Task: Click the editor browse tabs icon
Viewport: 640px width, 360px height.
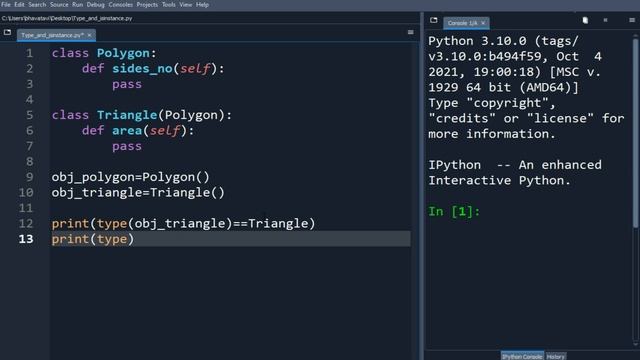Action: pyautogui.click(x=7, y=32)
